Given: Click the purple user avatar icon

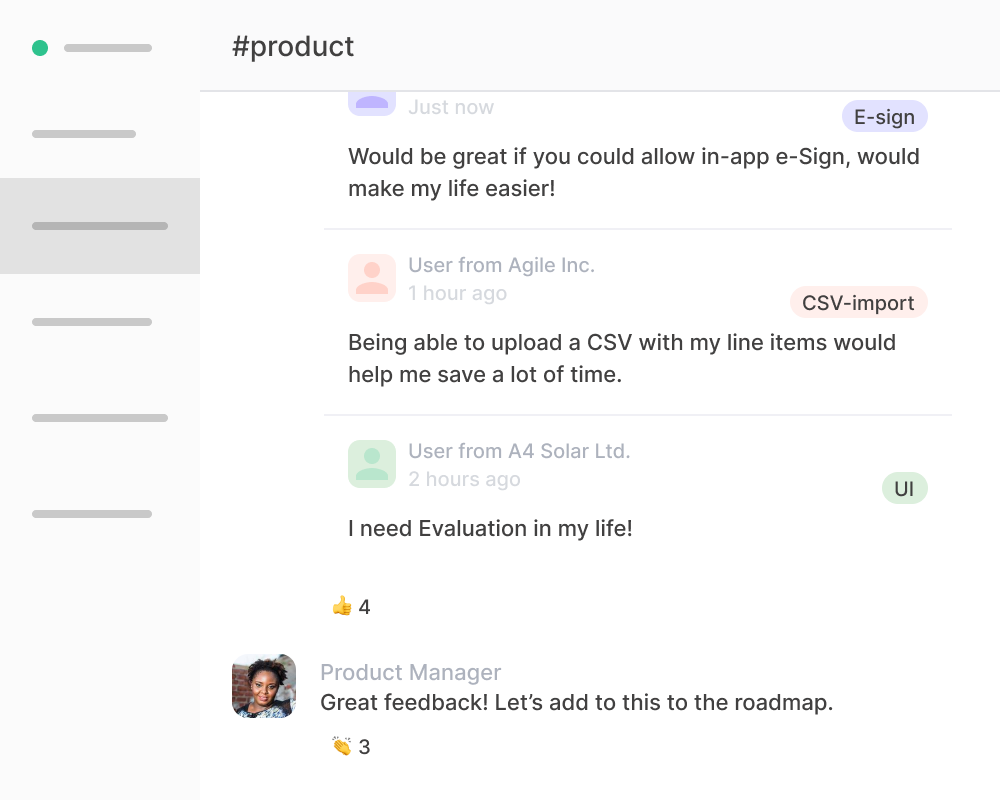Looking at the screenshot, I should 372,102.
